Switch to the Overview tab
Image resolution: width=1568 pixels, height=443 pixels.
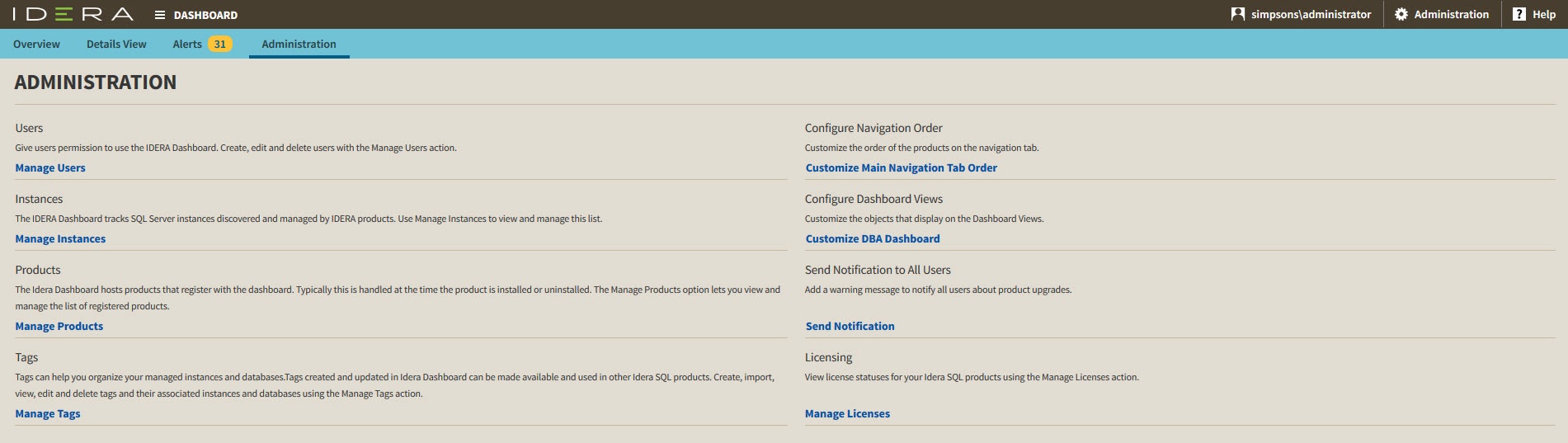36,44
